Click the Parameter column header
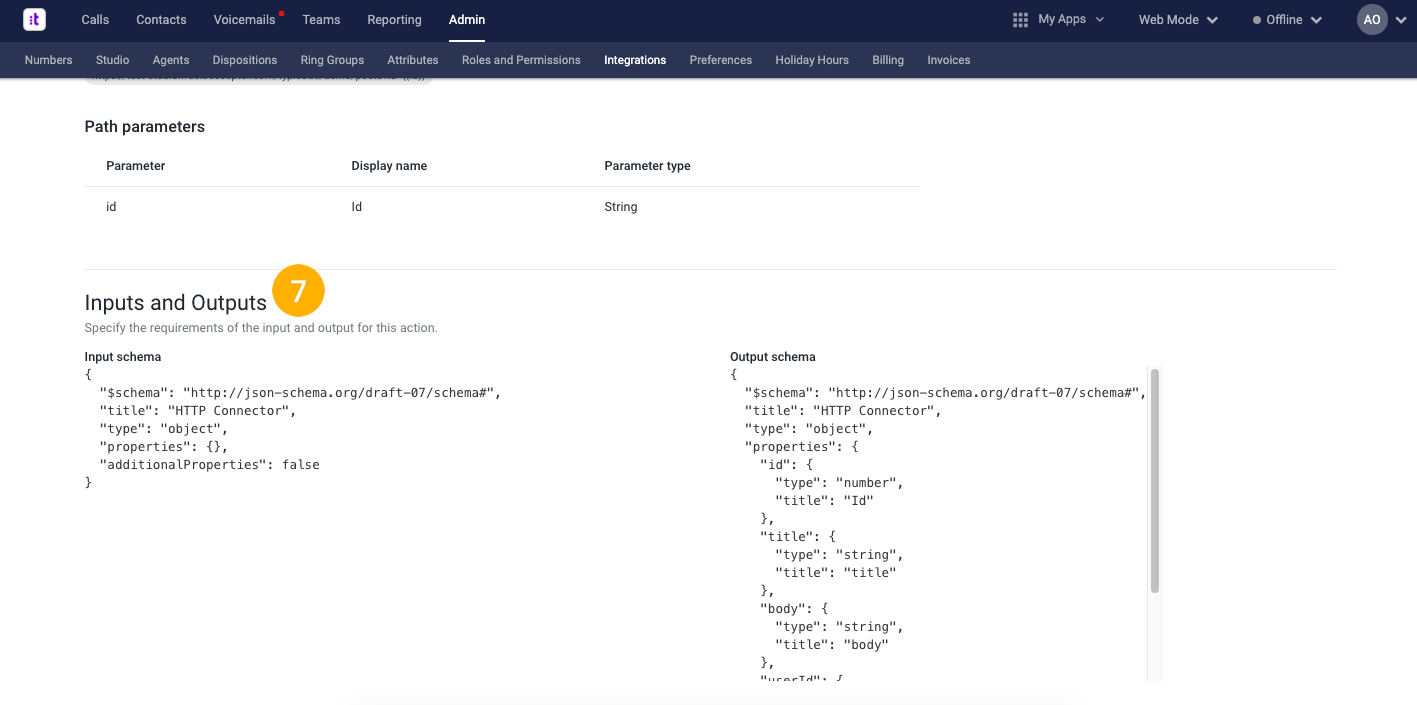This screenshot has height=705, width=1417. point(136,166)
